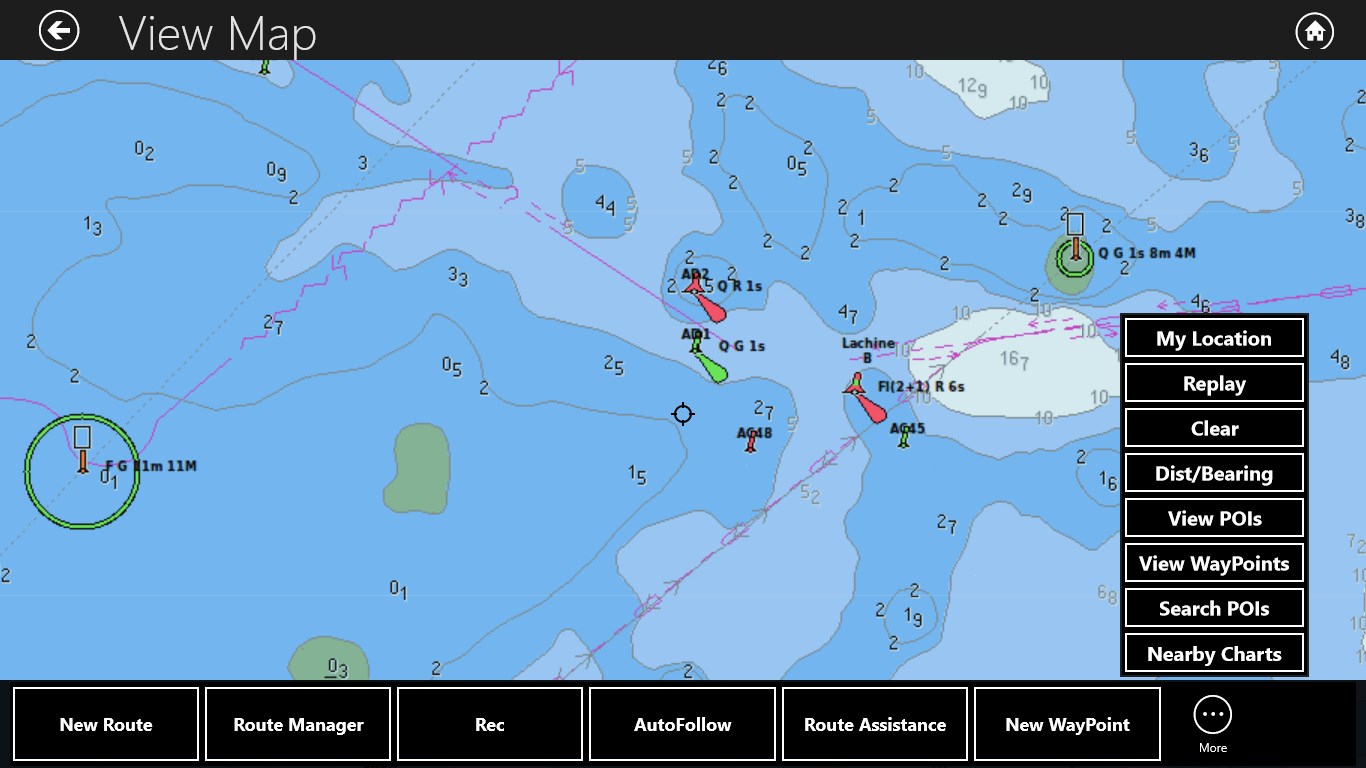Select Rec in the bottom toolbar
The image size is (1366, 768).
pos(489,724)
